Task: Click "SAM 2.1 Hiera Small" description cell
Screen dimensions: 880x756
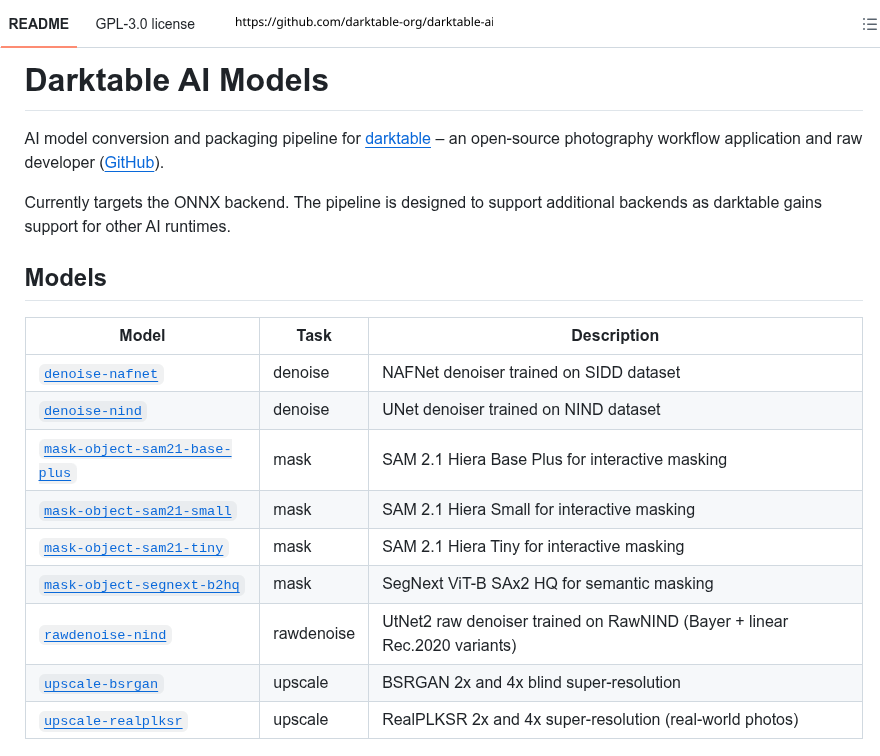Action: tap(615, 510)
